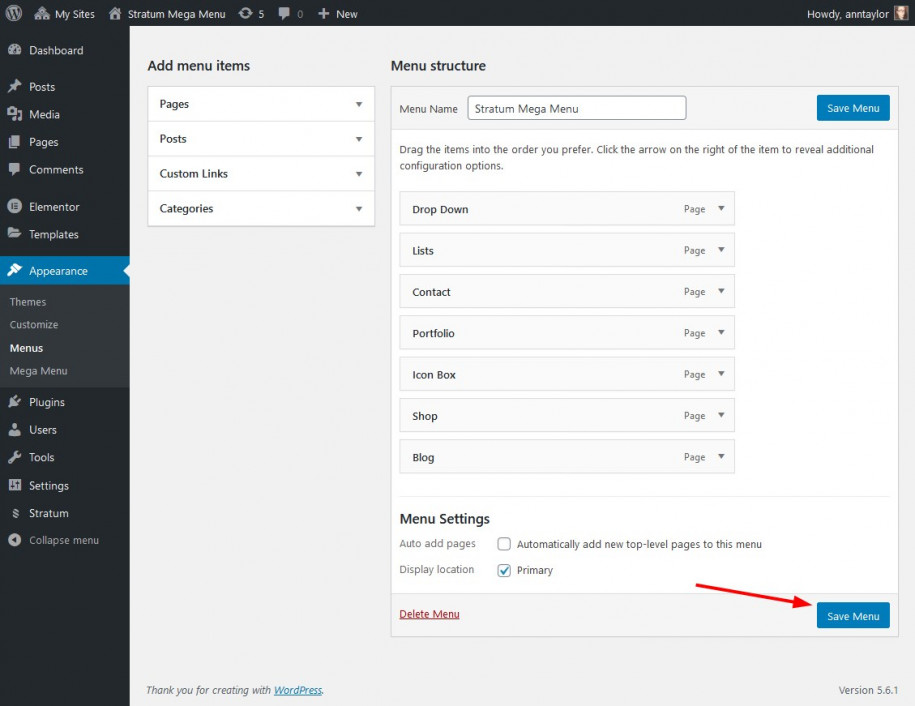Click the Stratum icon in sidebar

pos(15,513)
